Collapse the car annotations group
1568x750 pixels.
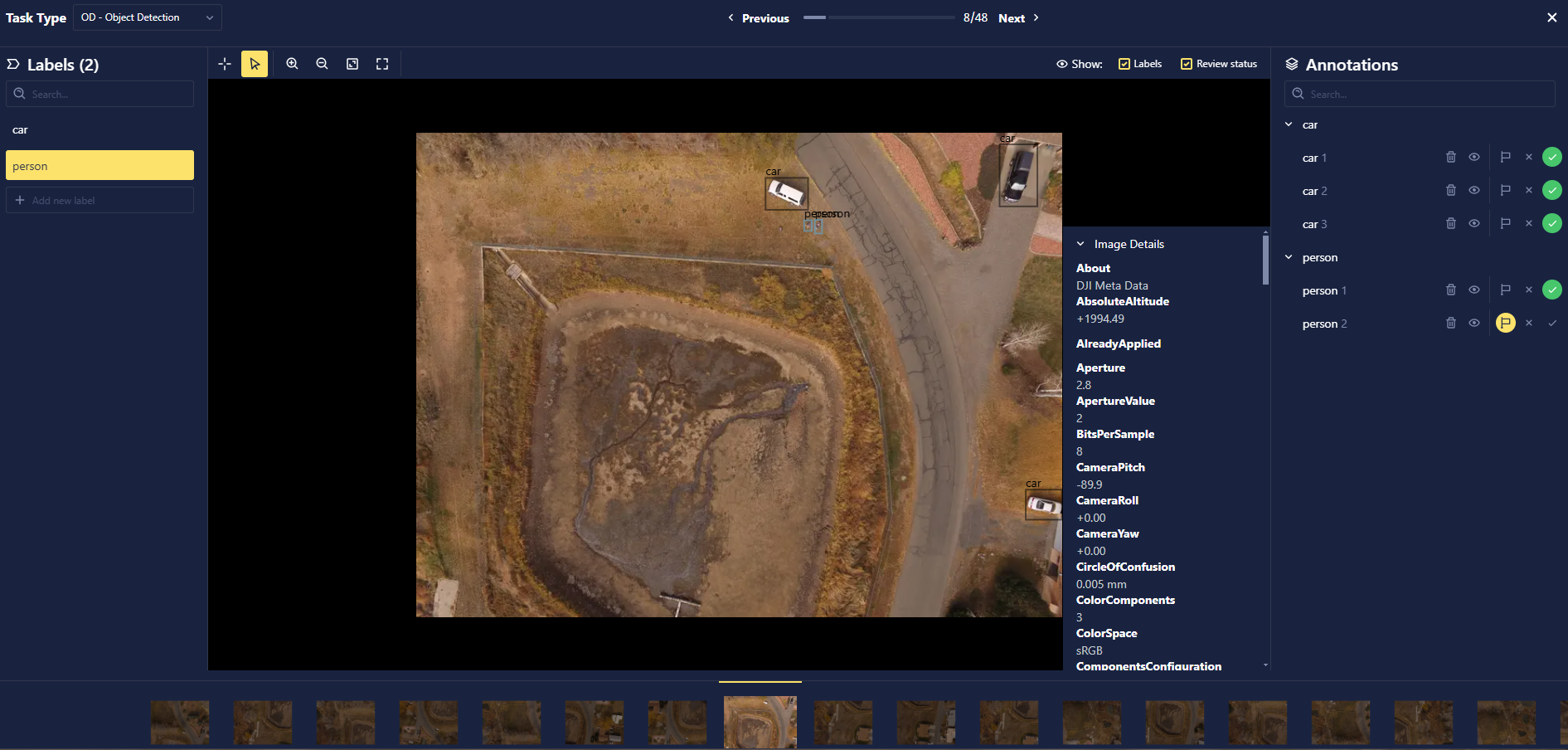pyautogui.click(x=1289, y=124)
